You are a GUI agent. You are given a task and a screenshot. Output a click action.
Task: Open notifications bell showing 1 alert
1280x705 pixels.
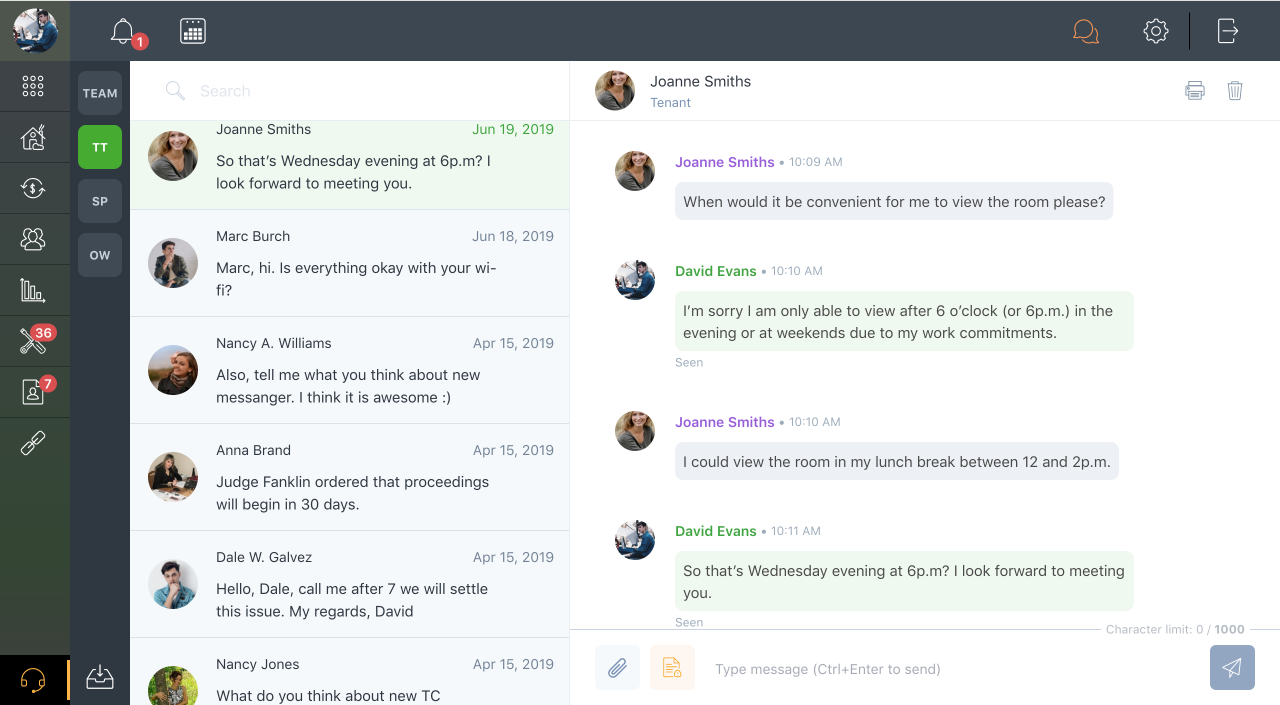[121, 30]
